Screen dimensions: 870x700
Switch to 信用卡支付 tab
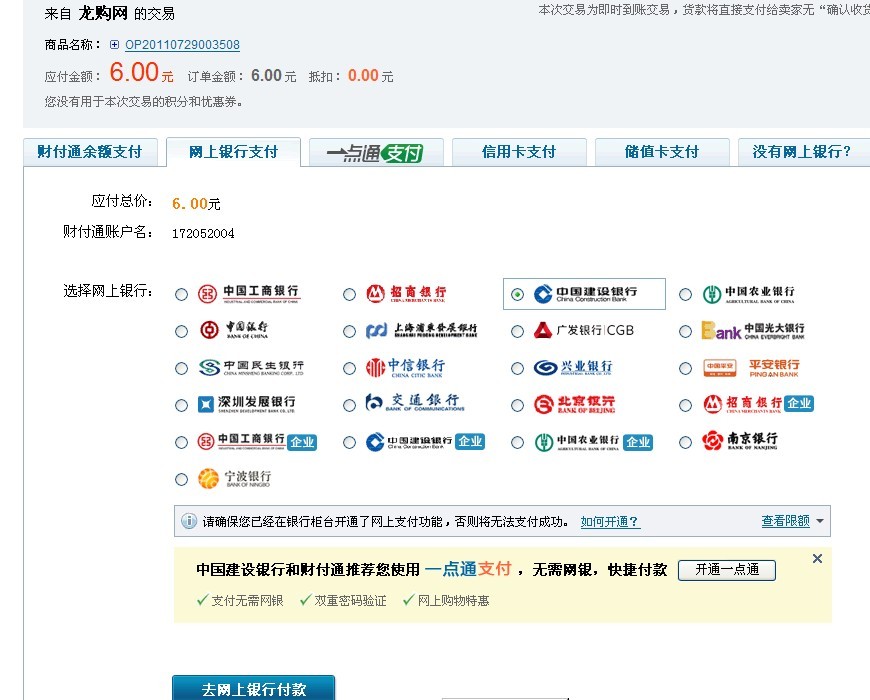click(x=519, y=152)
